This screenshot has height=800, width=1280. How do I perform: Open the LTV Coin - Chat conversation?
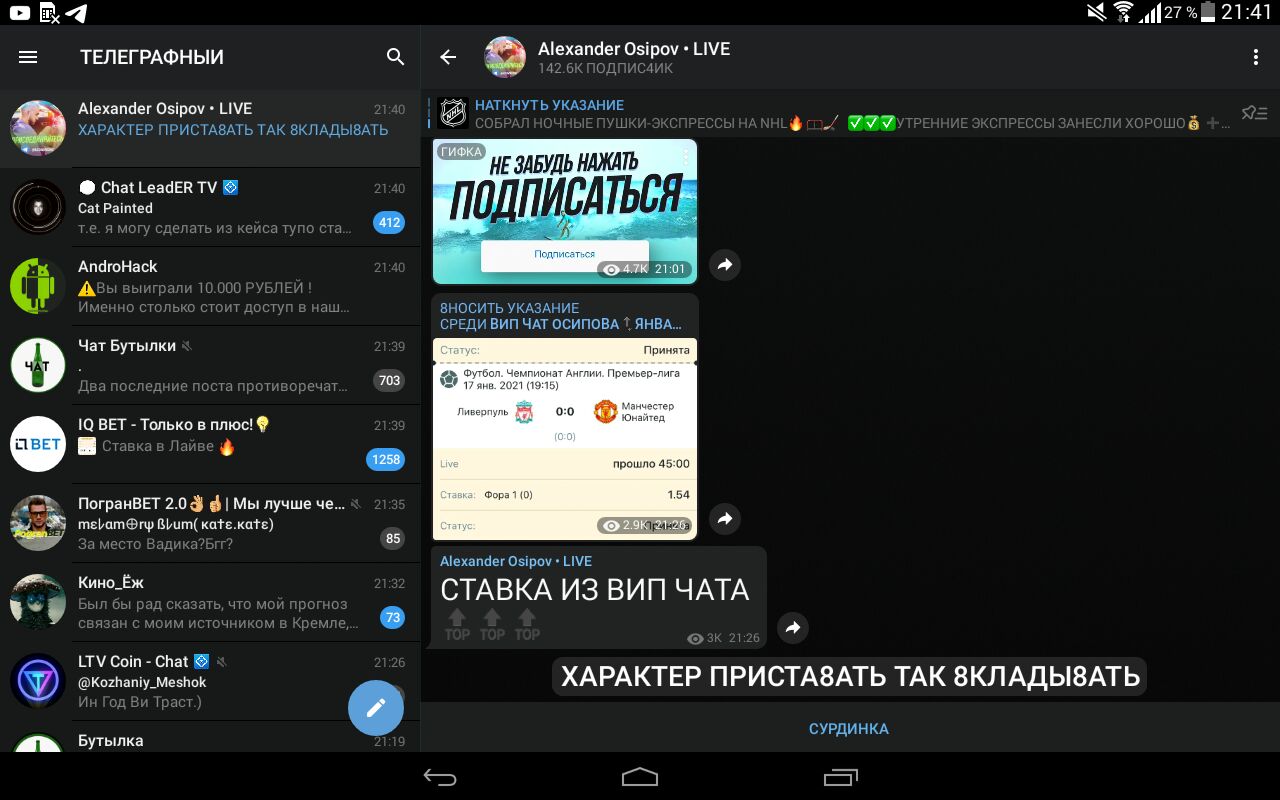pos(210,681)
